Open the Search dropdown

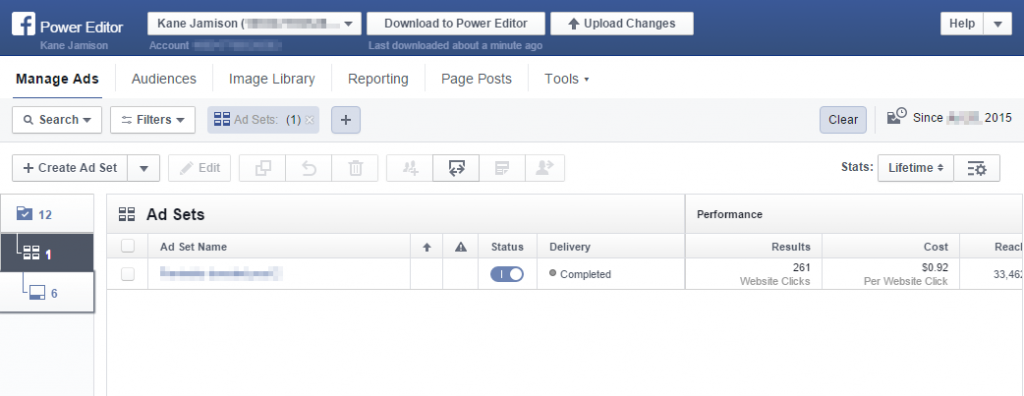click(x=57, y=120)
